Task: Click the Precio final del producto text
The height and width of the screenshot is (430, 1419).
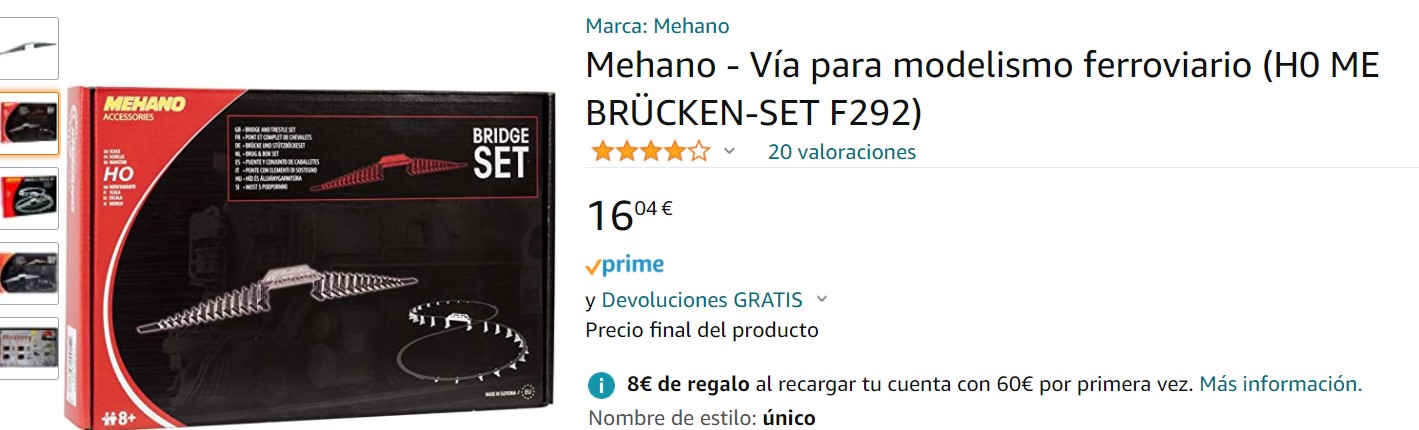Action: [702, 330]
